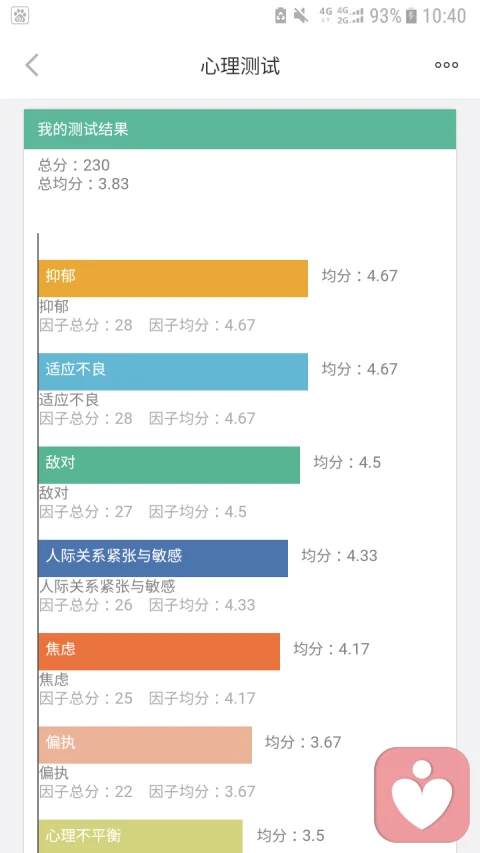This screenshot has height=853, width=480.
Task: Select the green 敌对 bar
Action: pos(169,465)
